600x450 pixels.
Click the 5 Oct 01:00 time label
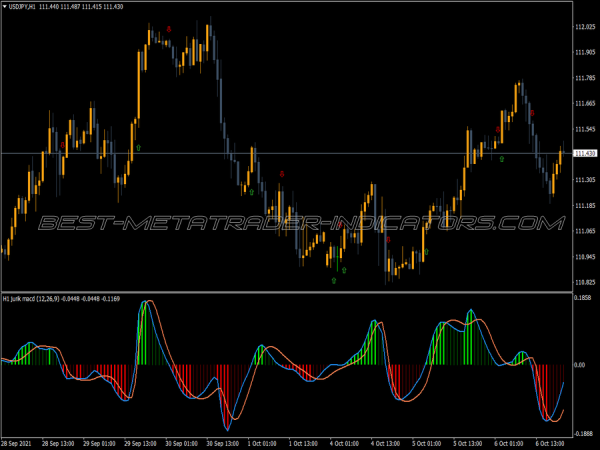pyautogui.click(x=427, y=443)
